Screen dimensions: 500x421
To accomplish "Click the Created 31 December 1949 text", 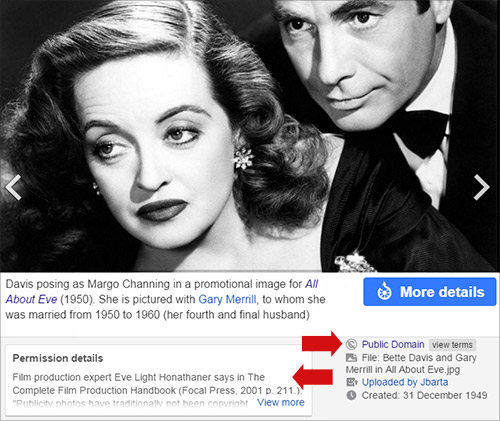I will point(424,395).
